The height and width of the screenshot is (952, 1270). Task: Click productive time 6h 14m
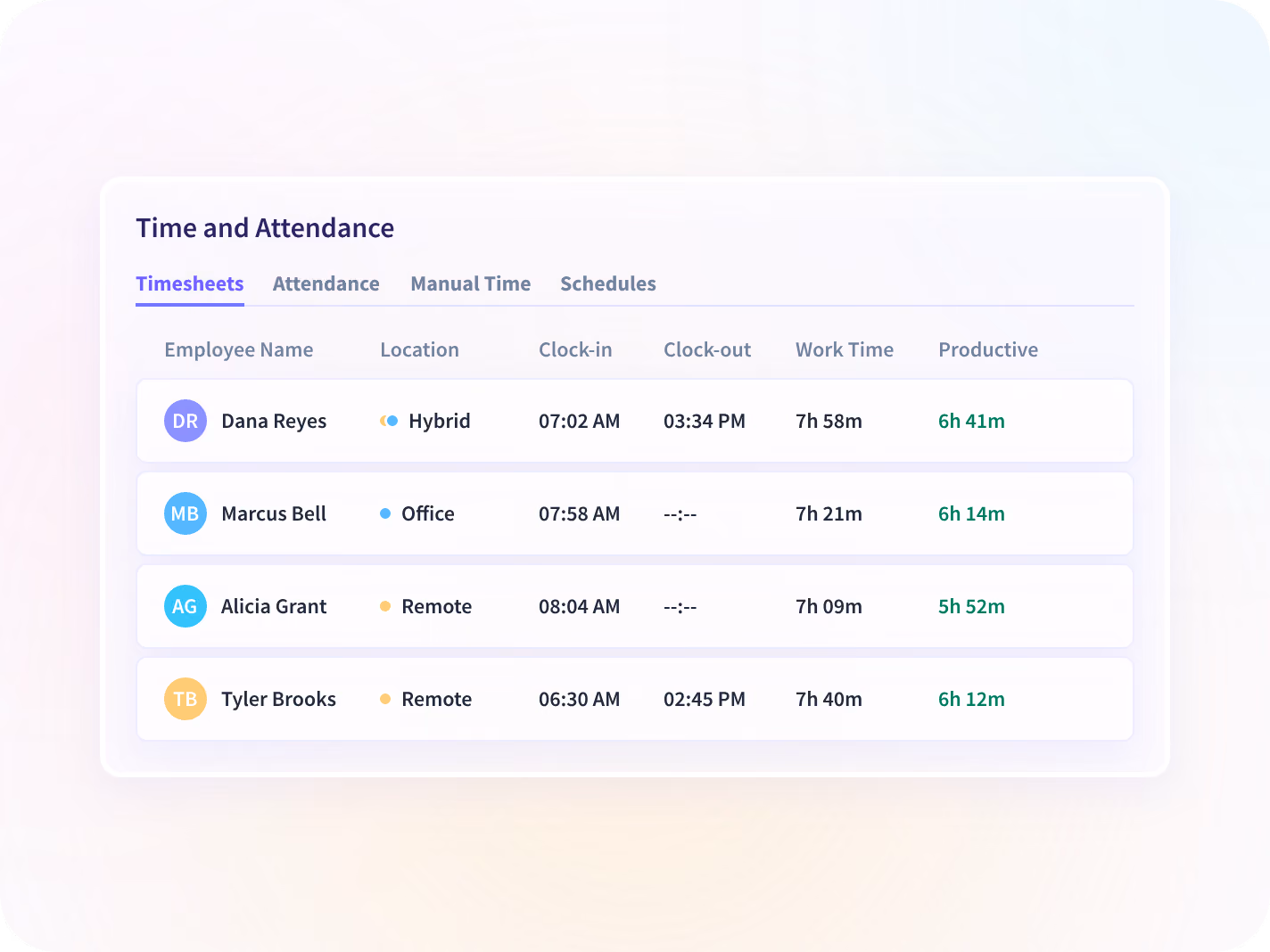tap(972, 513)
